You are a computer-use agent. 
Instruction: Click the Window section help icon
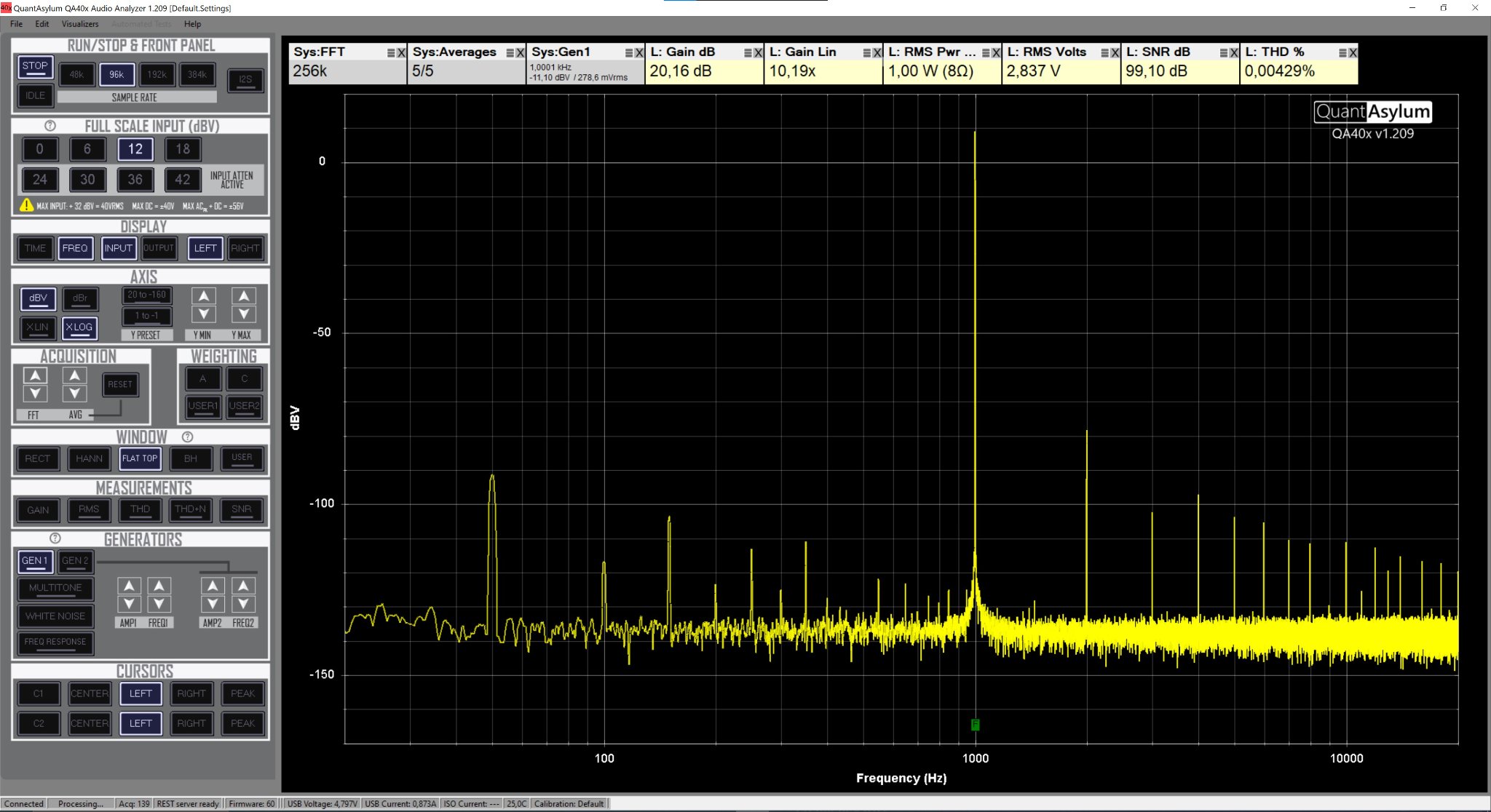[187, 437]
